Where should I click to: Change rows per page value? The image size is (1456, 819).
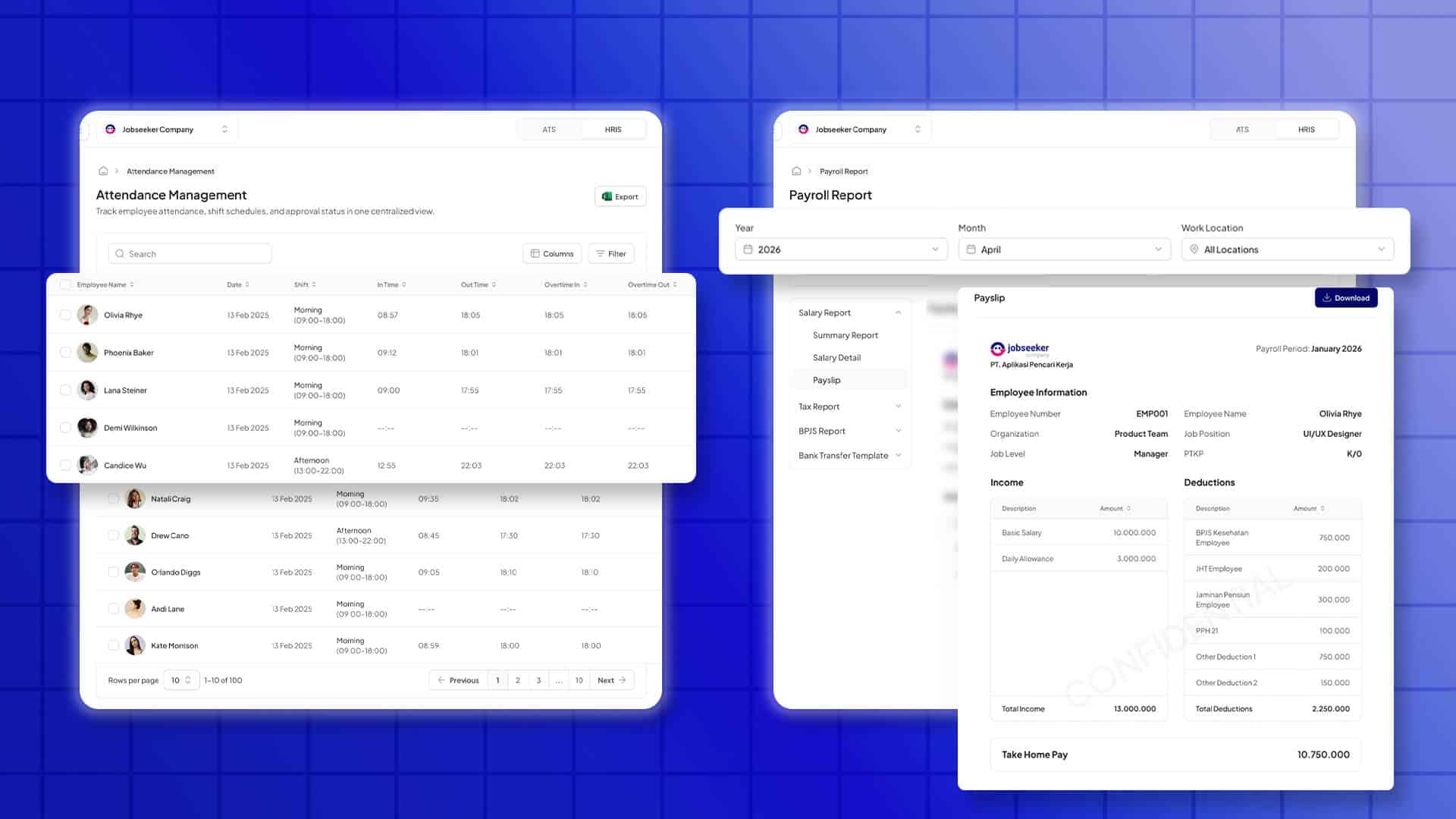click(181, 680)
